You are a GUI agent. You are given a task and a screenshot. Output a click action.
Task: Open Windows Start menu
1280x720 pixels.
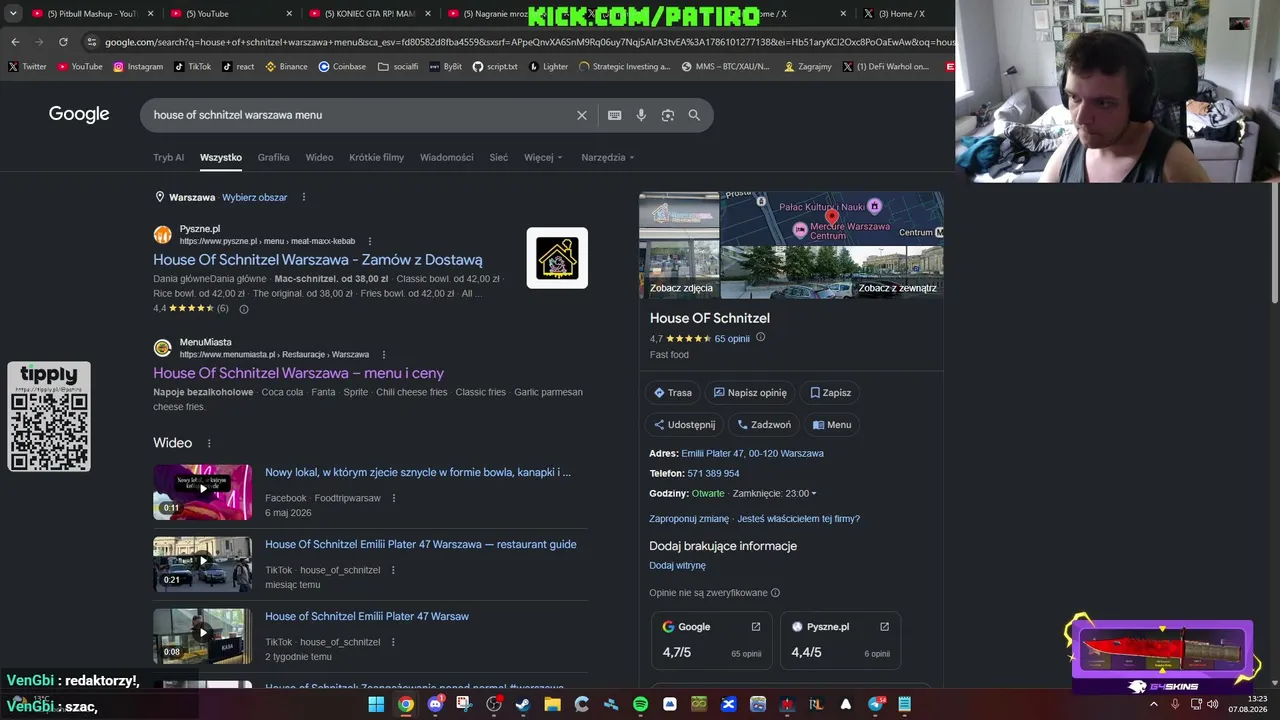[x=376, y=704]
